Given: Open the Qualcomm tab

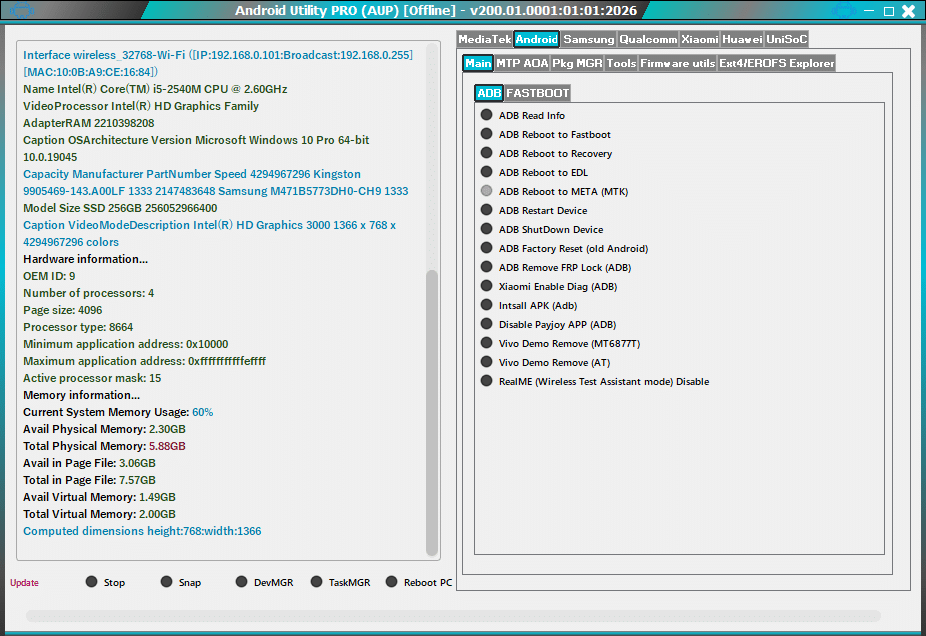Looking at the screenshot, I should (x=648, y=40).
